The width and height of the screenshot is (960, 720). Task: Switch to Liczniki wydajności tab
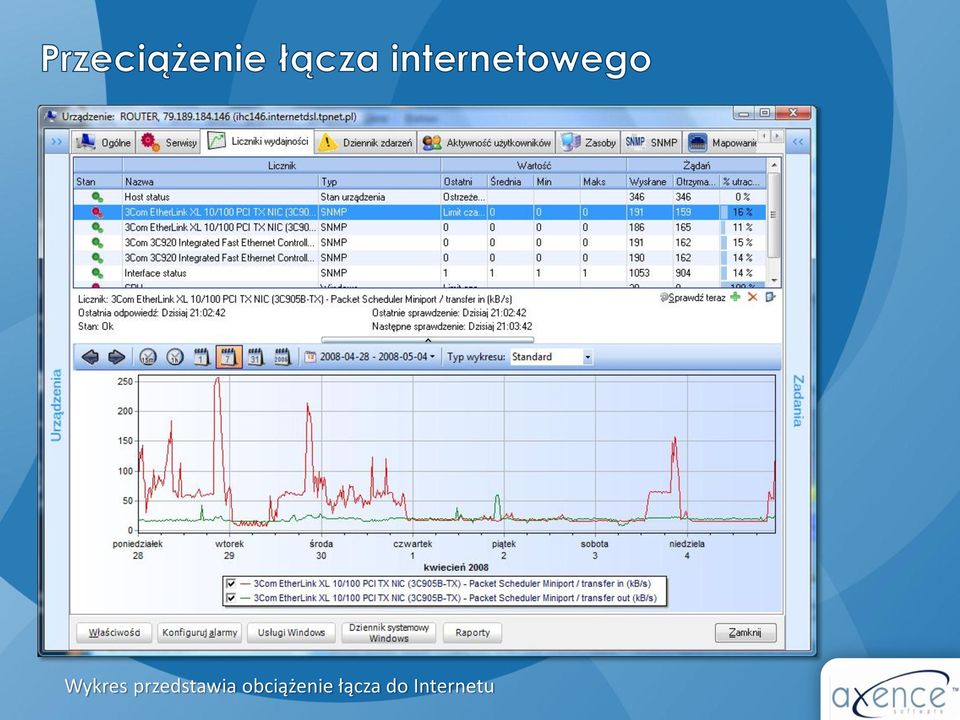click(258, 141)
